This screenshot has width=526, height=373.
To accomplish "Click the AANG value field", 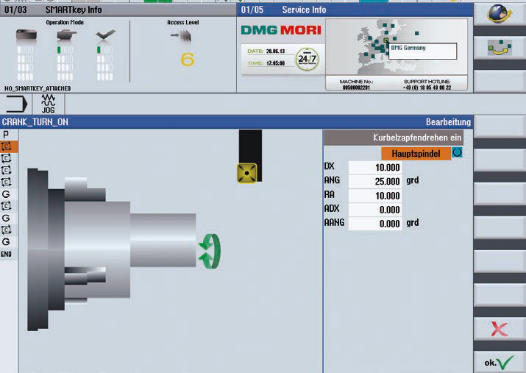I will [x=375, y=223].
